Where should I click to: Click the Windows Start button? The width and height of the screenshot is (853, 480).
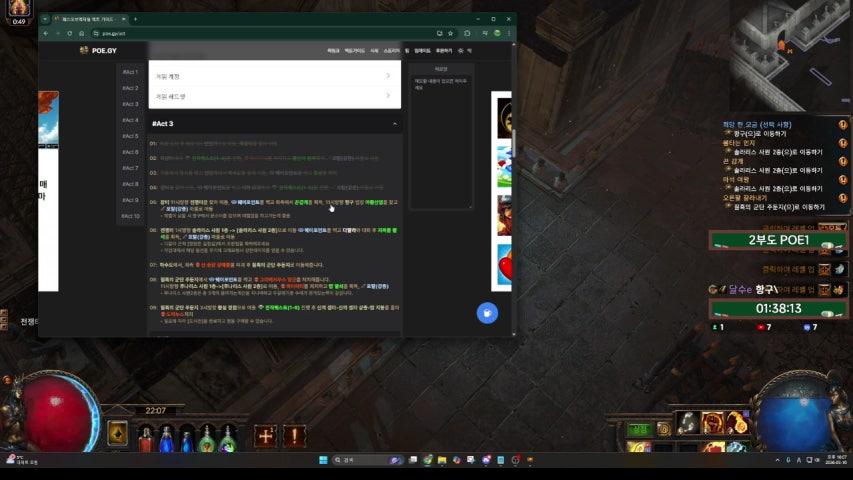pyautogui.click(x=323, y=460)
